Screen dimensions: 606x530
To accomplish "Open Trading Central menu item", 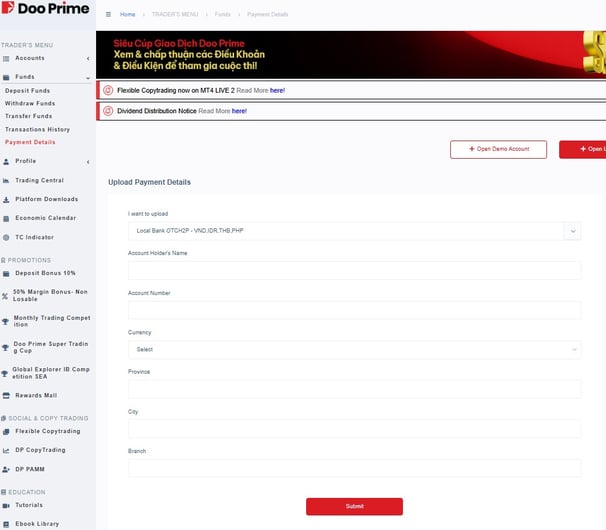I will tap(39, 181).
